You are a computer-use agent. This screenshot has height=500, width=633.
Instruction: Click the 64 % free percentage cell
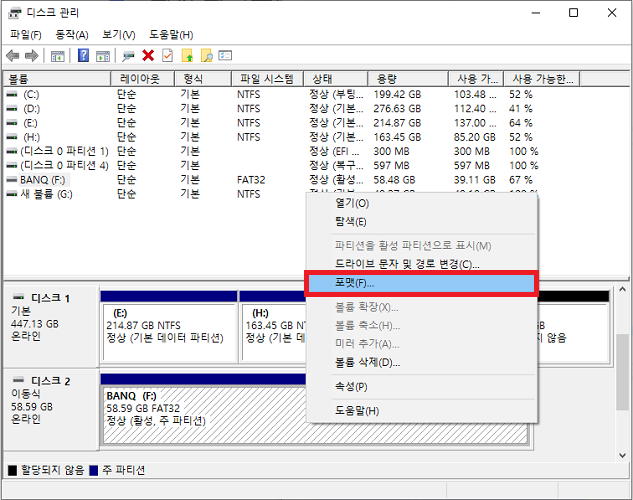tap(521, 123)
